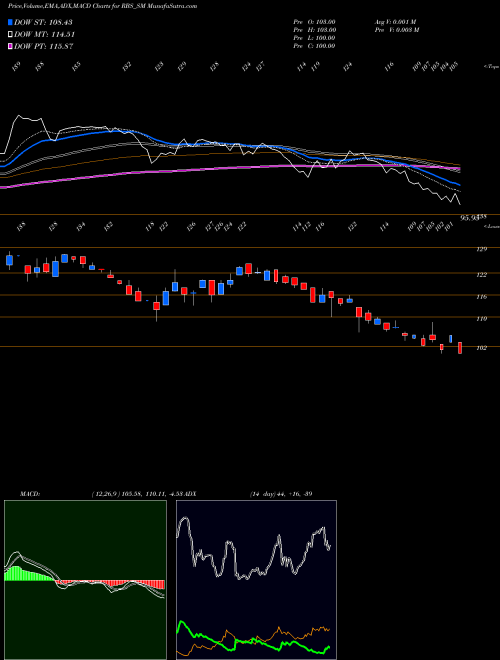Click the 'Pre C: 100.00' close value

[x=314, y=46]
